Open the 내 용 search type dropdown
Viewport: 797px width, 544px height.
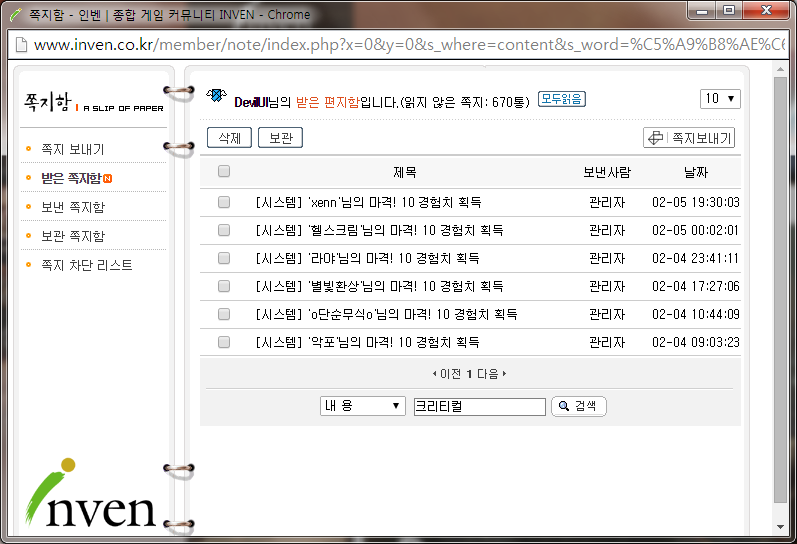coord(362,406)
